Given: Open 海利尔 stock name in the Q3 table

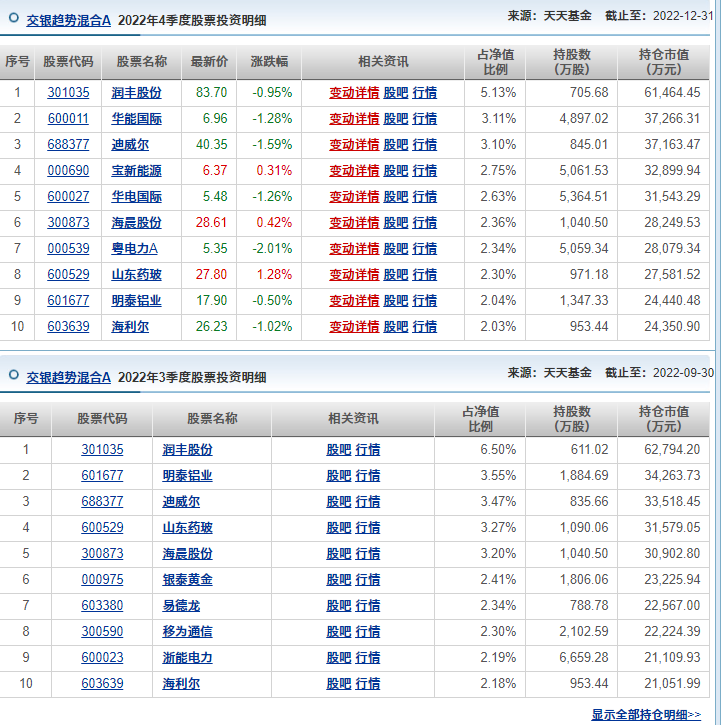Looking at the screenshot, I should pyautogui.click(x=181, y=683).
